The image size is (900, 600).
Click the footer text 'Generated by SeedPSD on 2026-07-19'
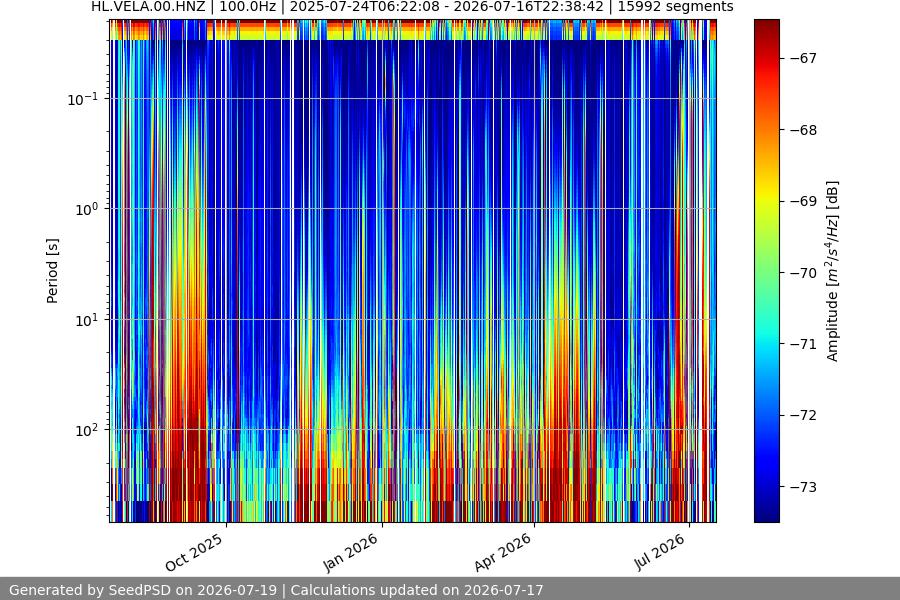143,590
